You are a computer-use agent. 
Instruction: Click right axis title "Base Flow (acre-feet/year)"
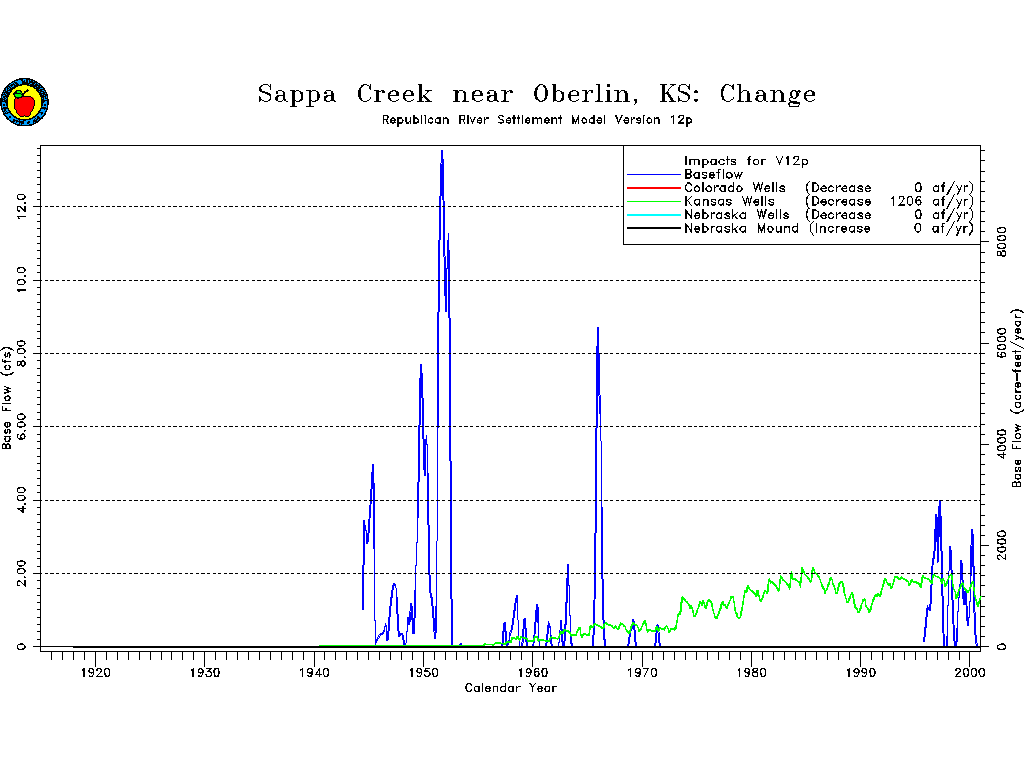(1016, 398)
